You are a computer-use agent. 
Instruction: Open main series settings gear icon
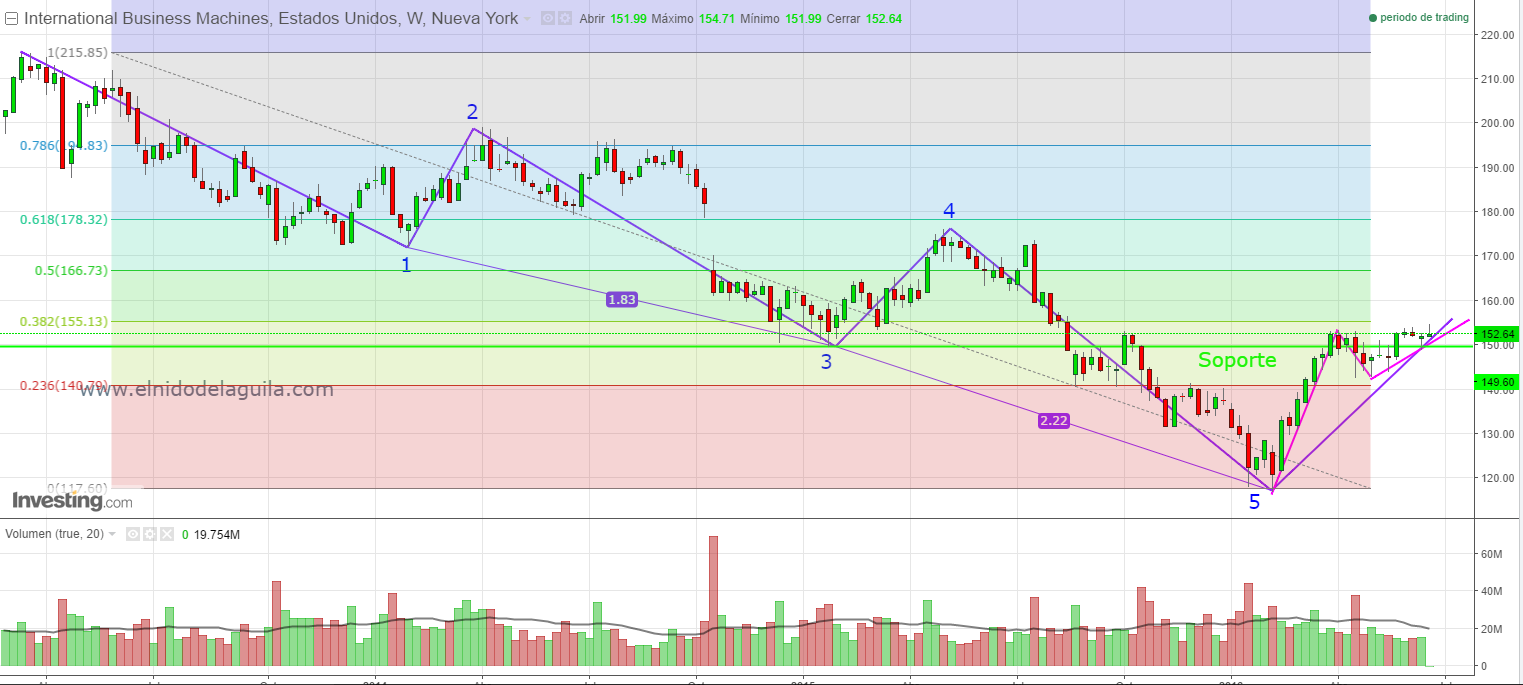coord(565,18)
